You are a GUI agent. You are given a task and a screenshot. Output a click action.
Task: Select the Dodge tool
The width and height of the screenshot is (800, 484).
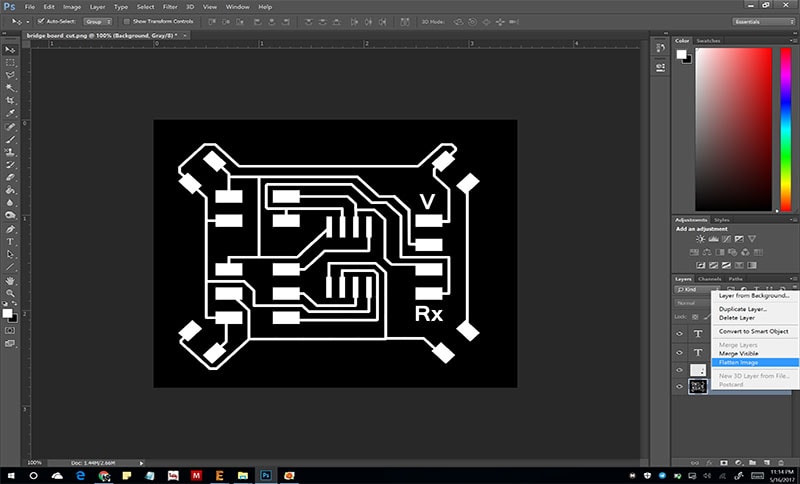click(10, 216)
